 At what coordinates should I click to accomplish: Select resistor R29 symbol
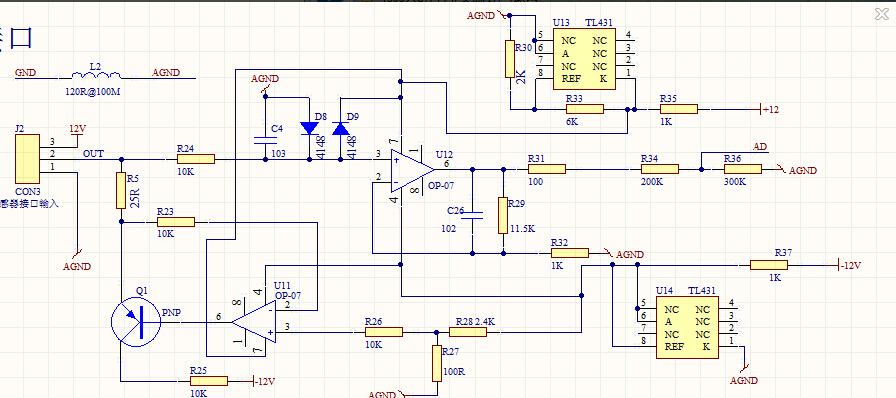503,215
